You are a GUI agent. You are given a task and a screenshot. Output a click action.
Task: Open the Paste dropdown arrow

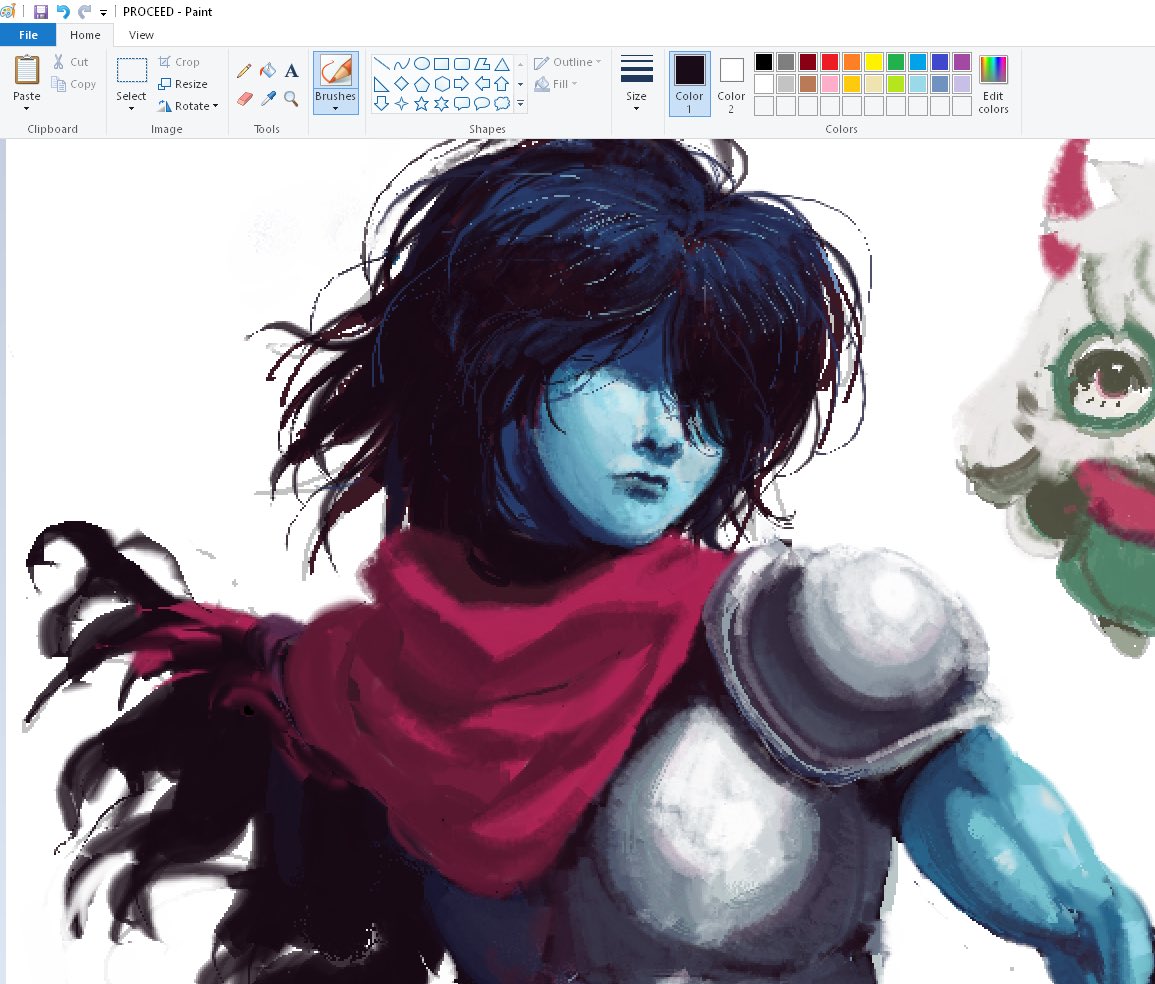pyautogui.click(x=27, y=109)
